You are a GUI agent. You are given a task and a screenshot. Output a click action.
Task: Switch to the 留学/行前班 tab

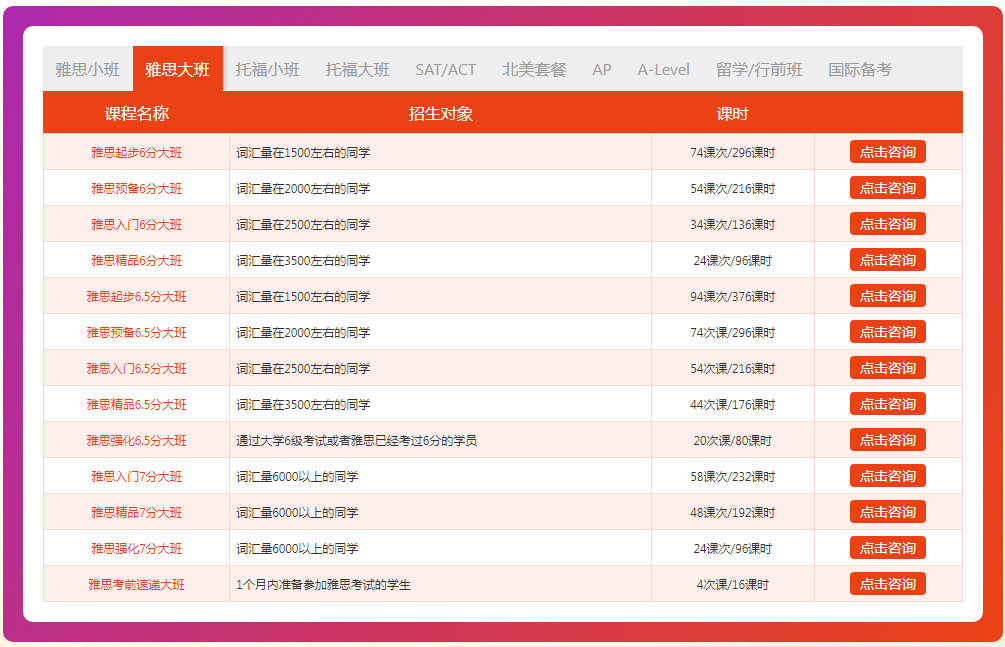pos(759,70)
